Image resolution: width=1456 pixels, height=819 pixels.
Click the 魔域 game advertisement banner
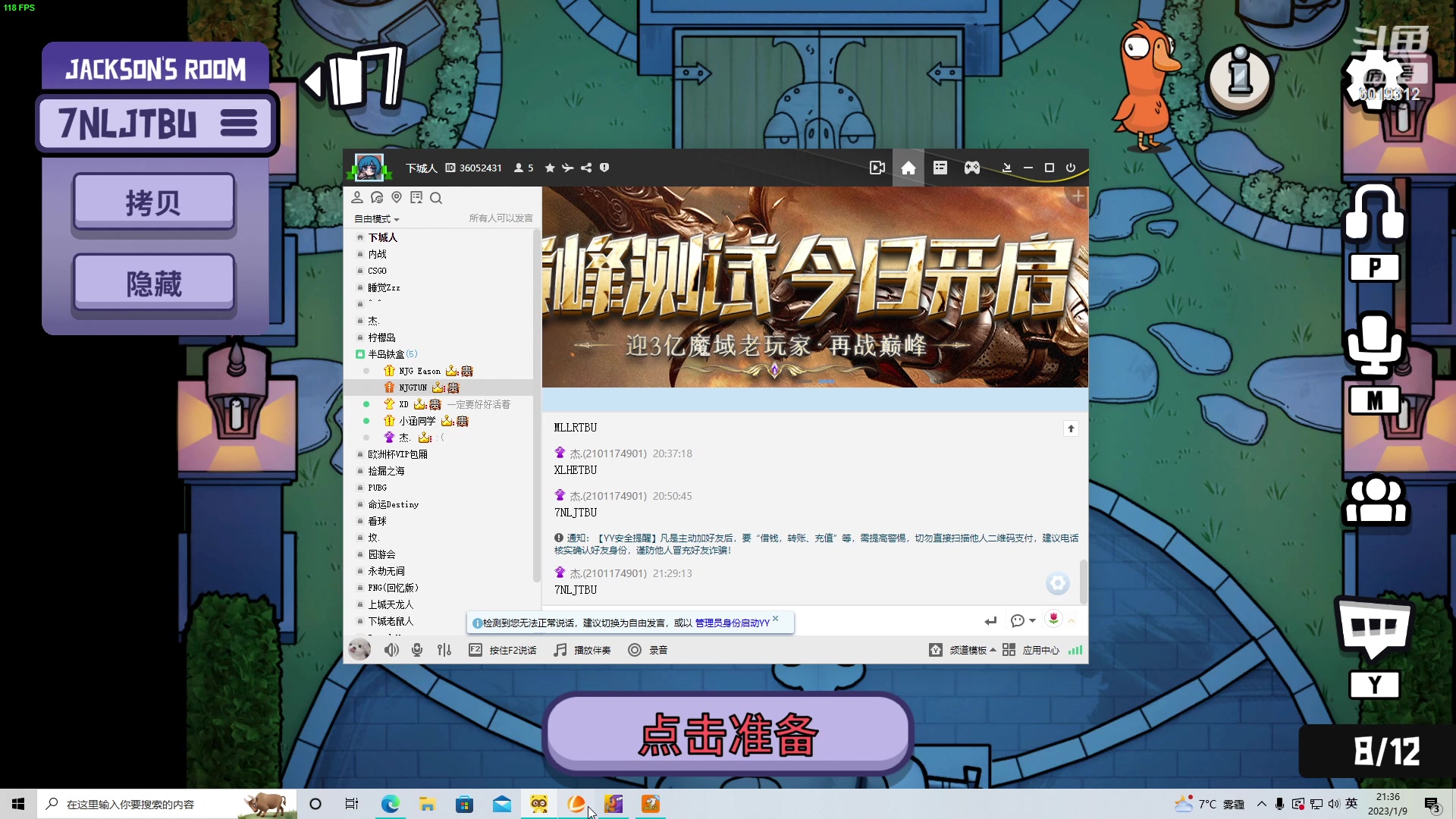pyautogui.click(x=815, y=287)
